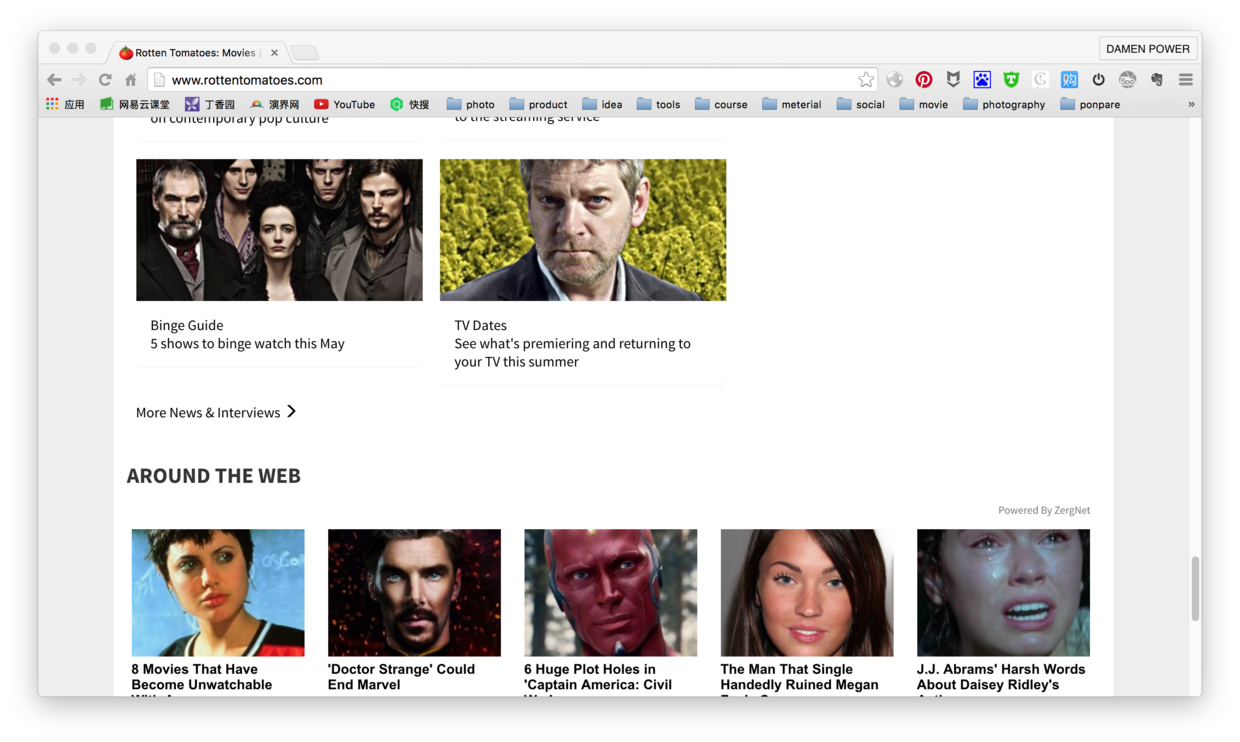Expand the ponpare bookmarks folder
The width and height of the screenshot is (1240, 742).
click(x=1090, y=104)
